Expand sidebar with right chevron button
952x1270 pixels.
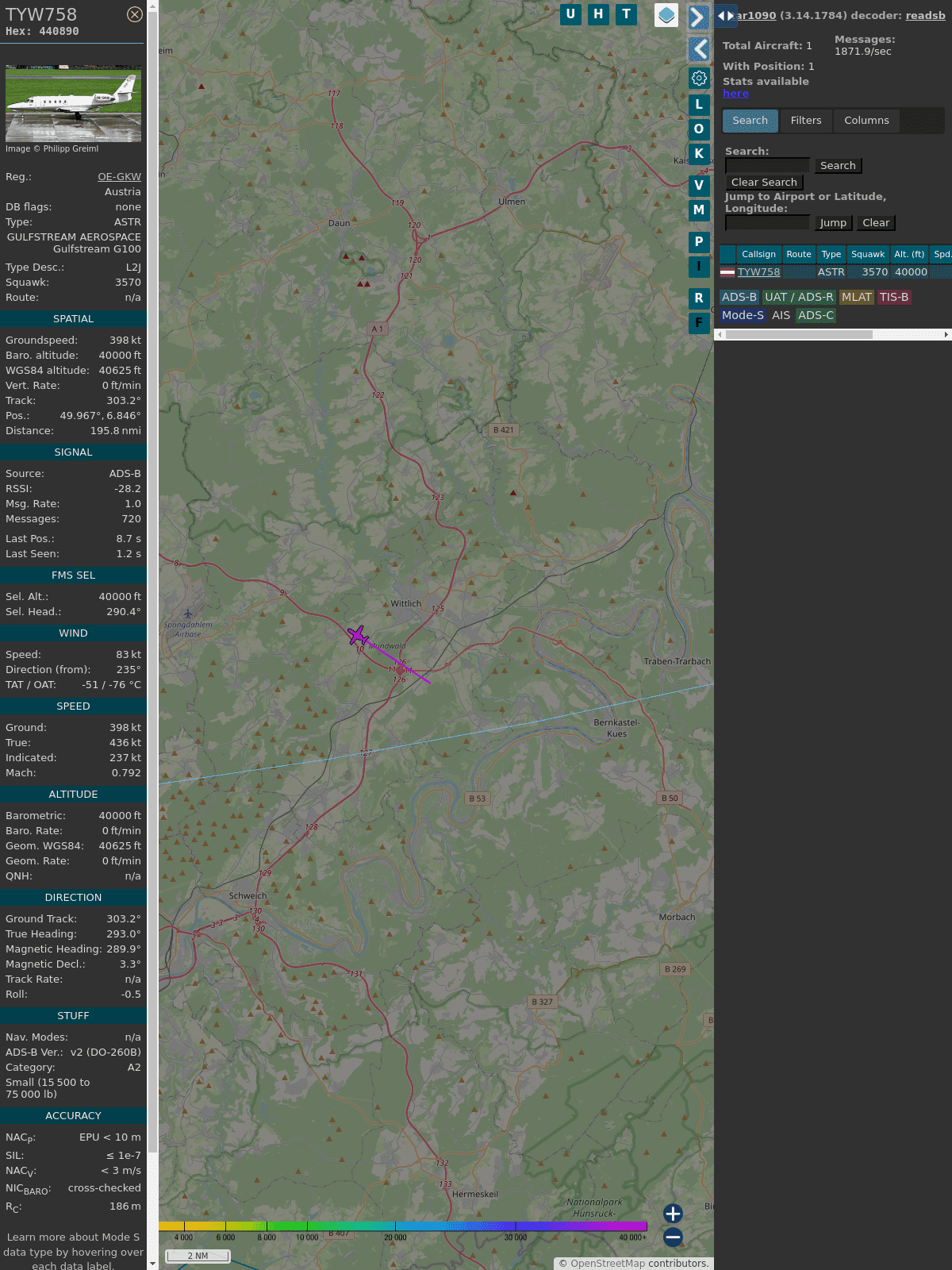[698, 17]
